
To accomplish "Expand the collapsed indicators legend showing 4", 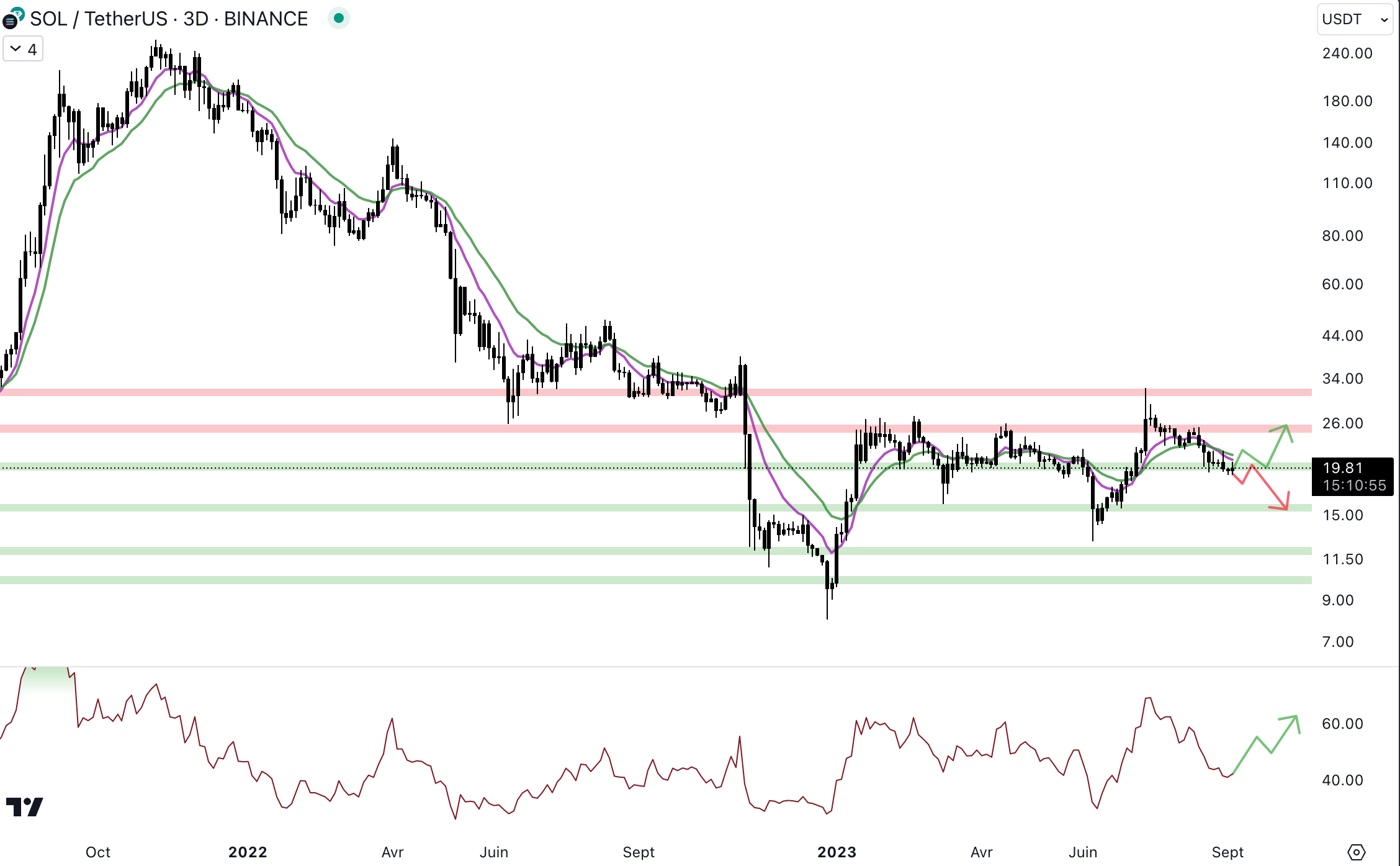I will point(23,49).
